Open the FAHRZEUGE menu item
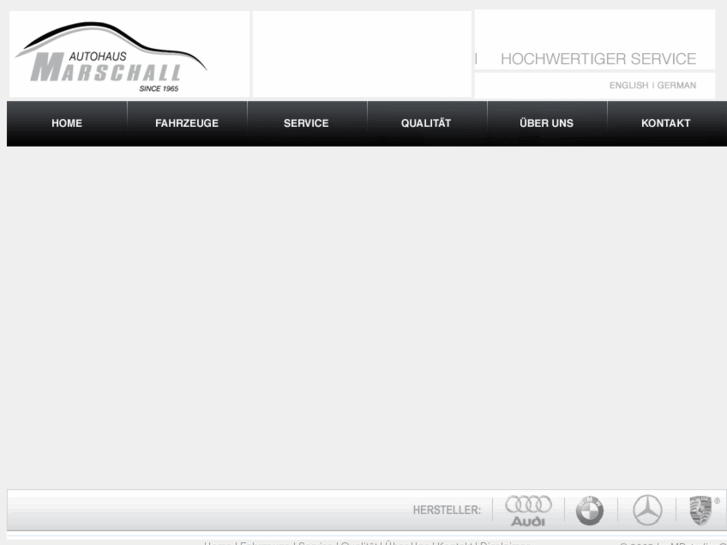 click(187, 123)
